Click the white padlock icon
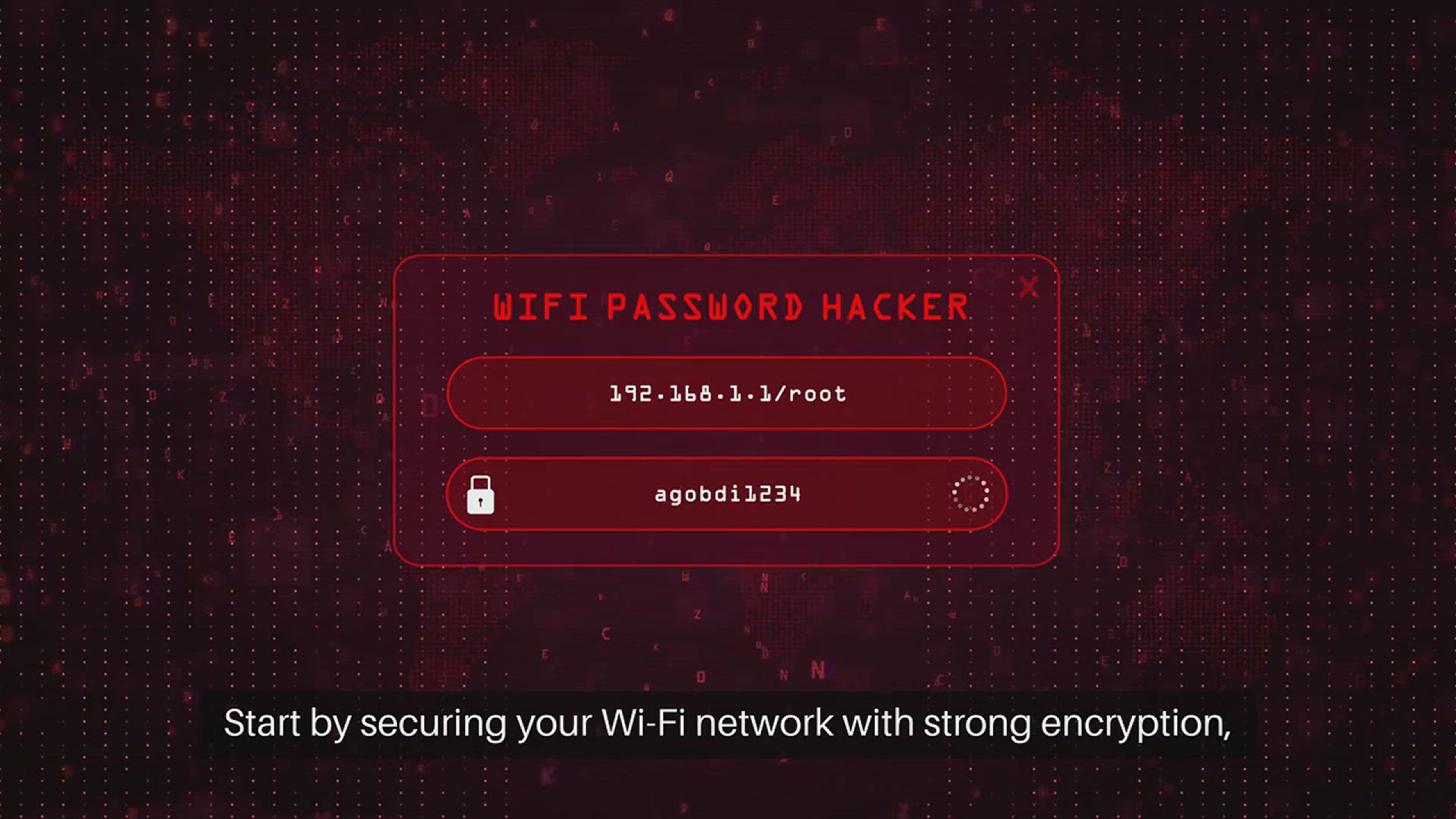 (x=480, y=495)
